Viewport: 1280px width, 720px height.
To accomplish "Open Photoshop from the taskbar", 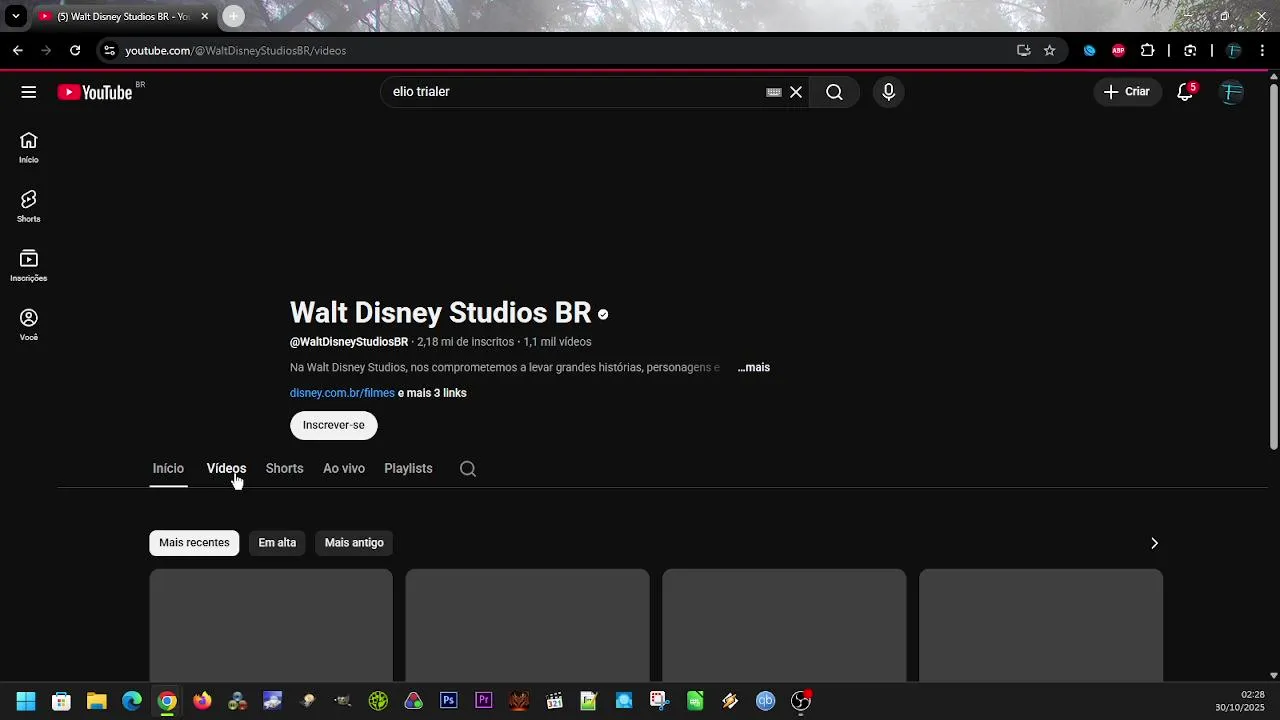I will 449,701.
